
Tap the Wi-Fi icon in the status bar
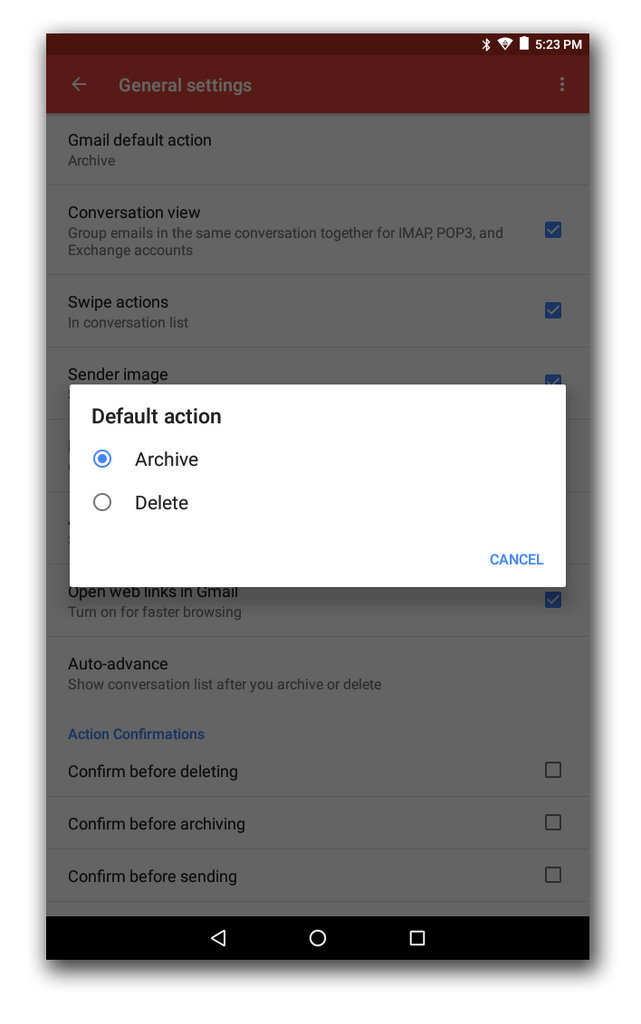[x=505, y=43]
